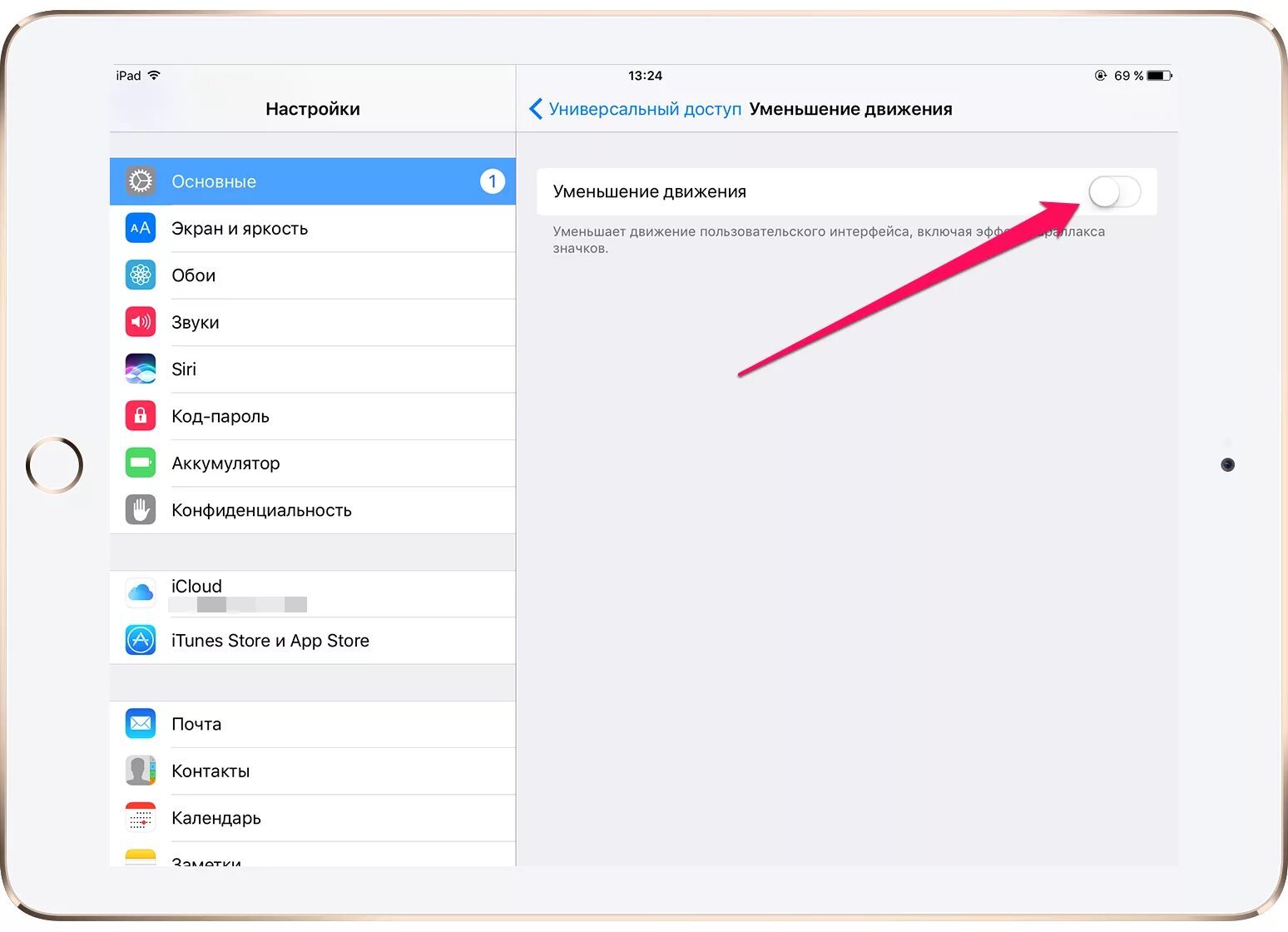Open iTunes Store и App Store label
The image size is (1288, 932).
pos(270,641)
